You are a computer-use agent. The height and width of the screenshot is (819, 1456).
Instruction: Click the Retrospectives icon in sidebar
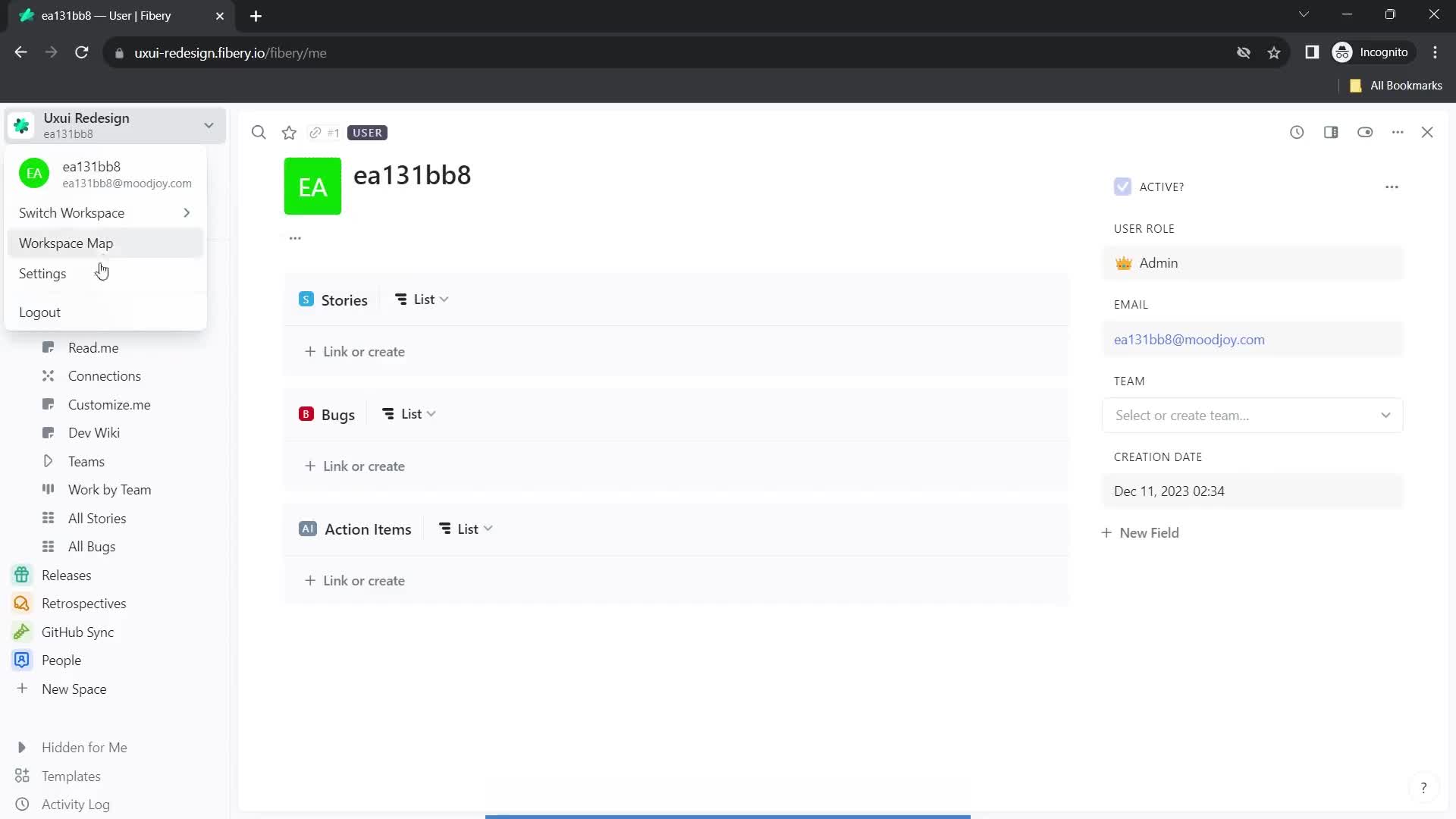(x=22, y=603)
